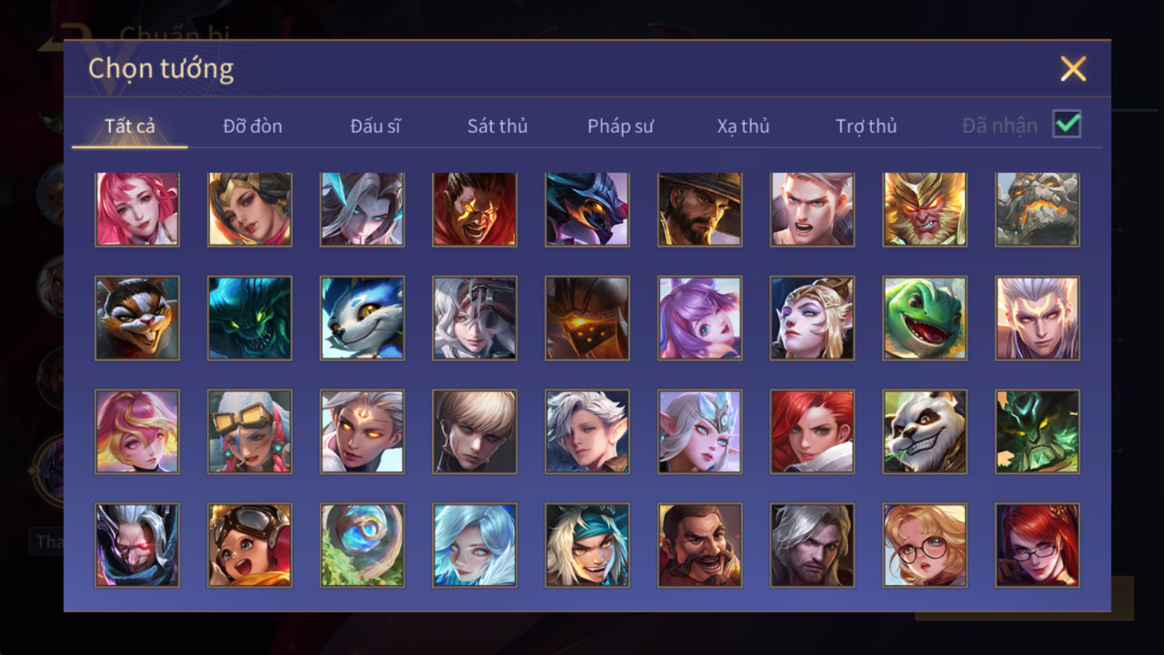
Task: Filter heroes by Xạ thủ tab
Action: click(x=743, y=126)
